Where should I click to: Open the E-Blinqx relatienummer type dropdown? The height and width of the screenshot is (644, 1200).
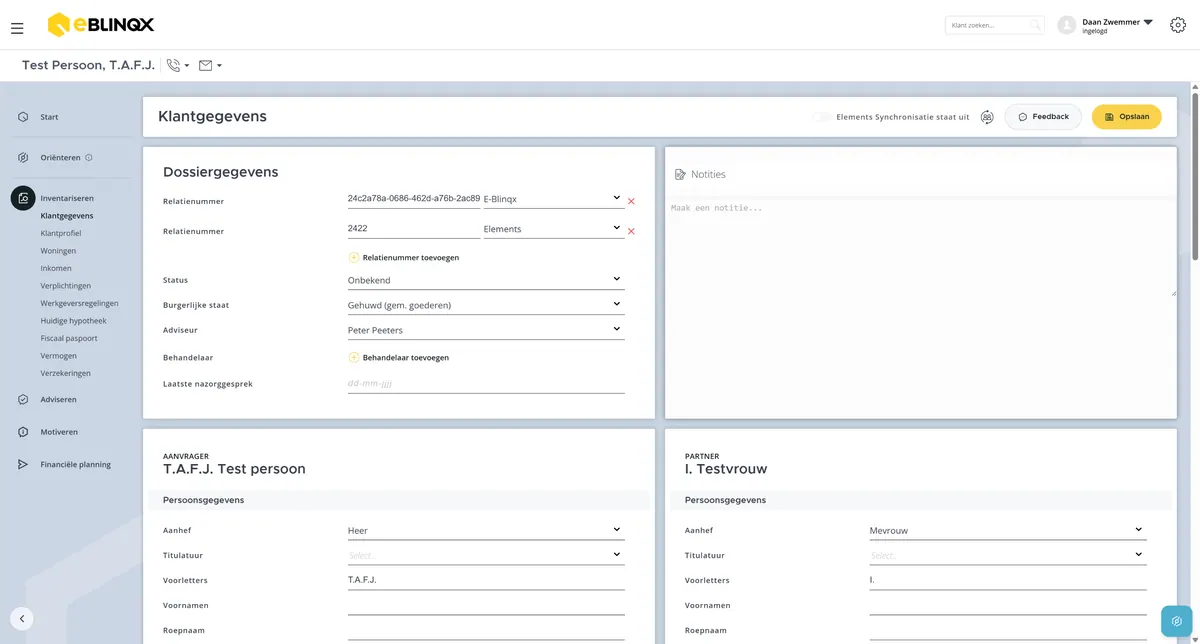pos(553,199)
